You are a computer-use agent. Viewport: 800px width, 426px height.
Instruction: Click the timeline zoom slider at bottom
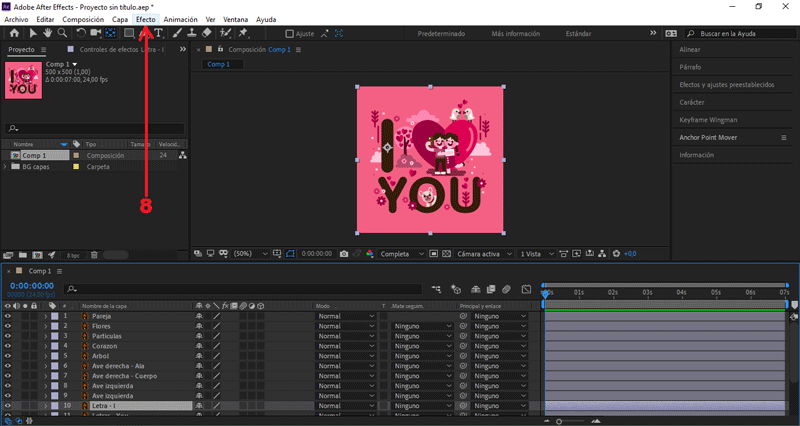click(x=560, y=421)
